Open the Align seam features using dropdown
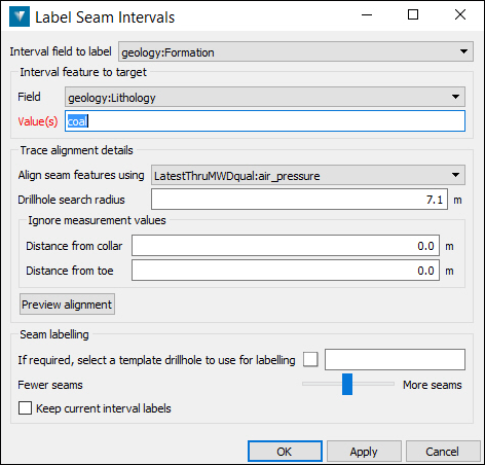Viewport: 485px width, 465px height. pyautogui.click(x=308, y=175)
